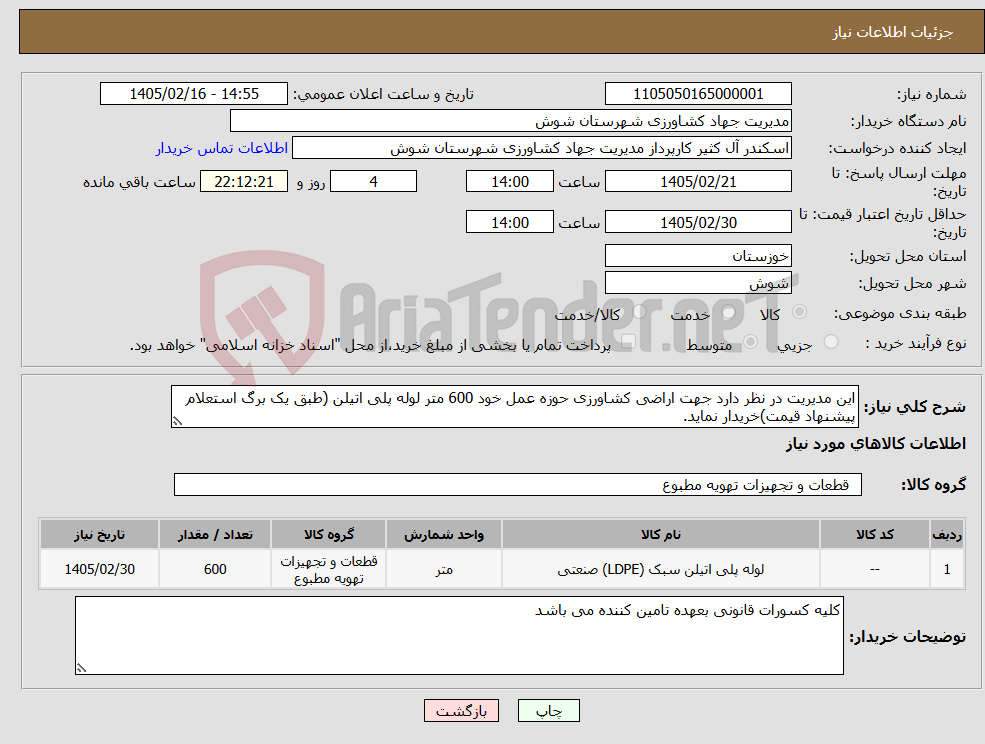Click the delivery city field شوش
This screenshot has height=744, width=985.
(x=698, y=283)
